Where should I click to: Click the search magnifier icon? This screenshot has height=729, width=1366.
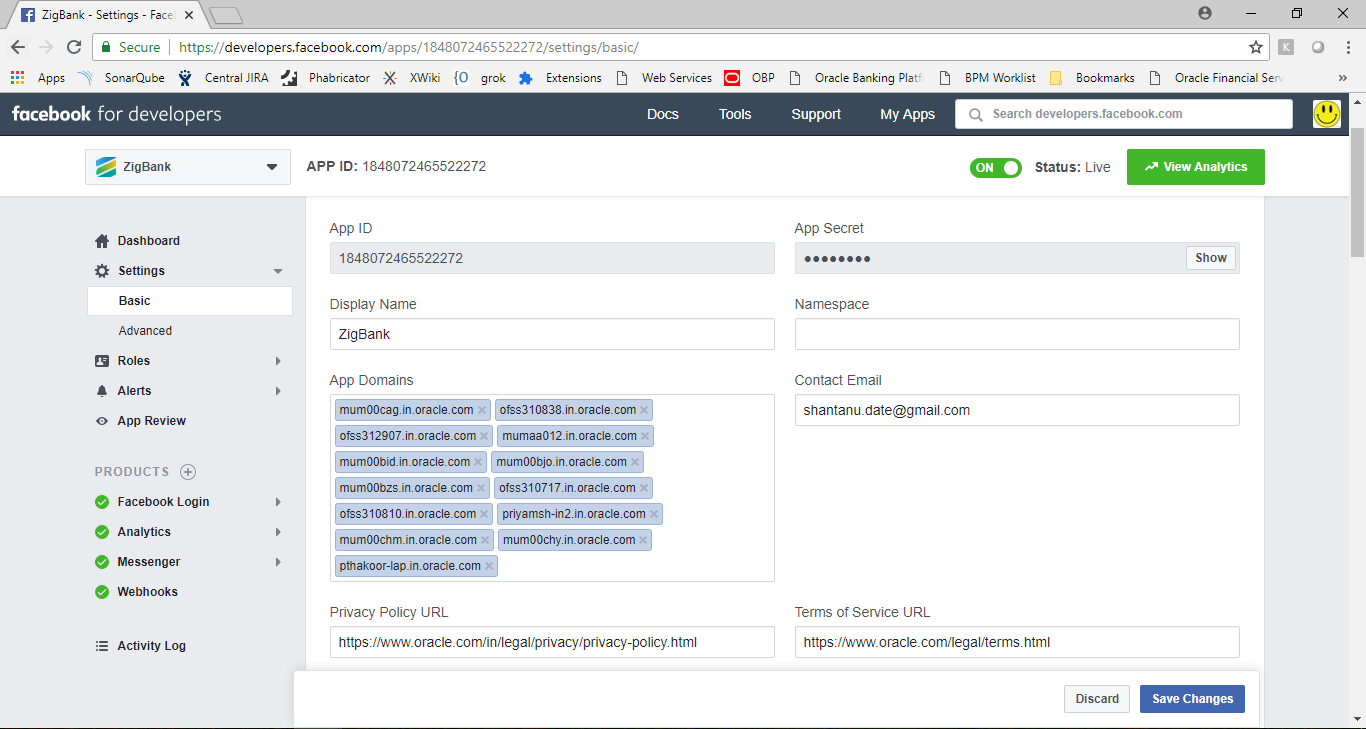(974, 114)
